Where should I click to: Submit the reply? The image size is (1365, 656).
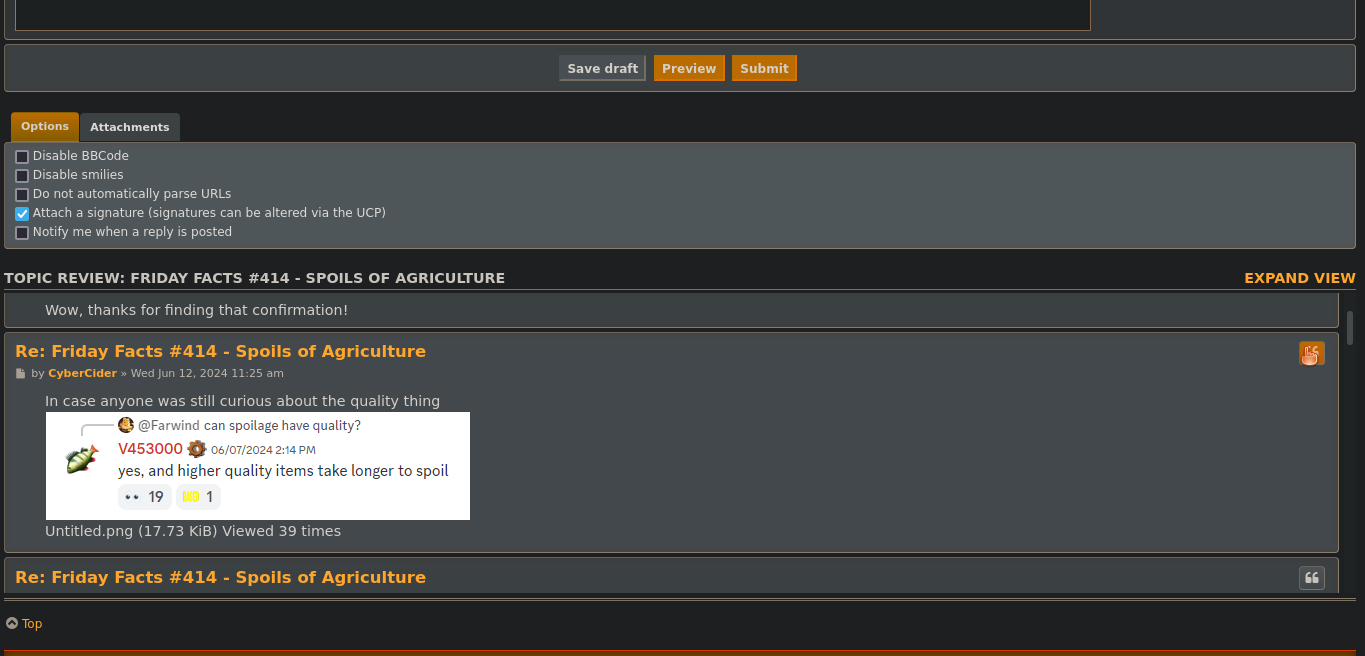point(764,69)
